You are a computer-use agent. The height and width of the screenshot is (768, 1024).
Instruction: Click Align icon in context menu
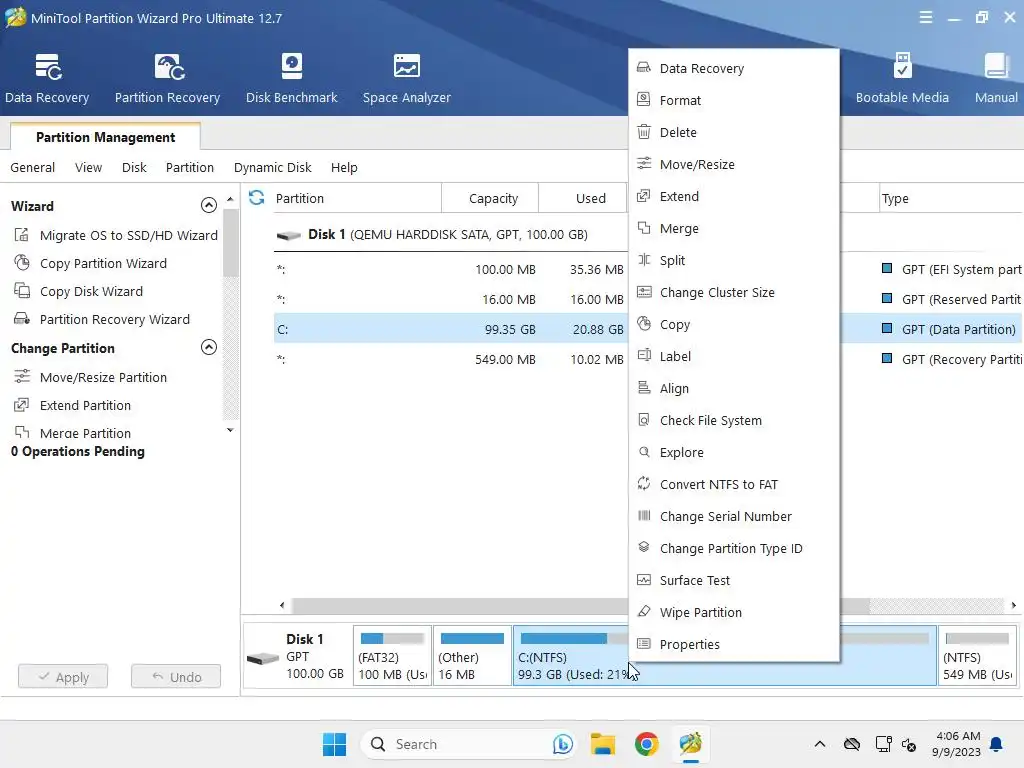(x=644, y=387)
